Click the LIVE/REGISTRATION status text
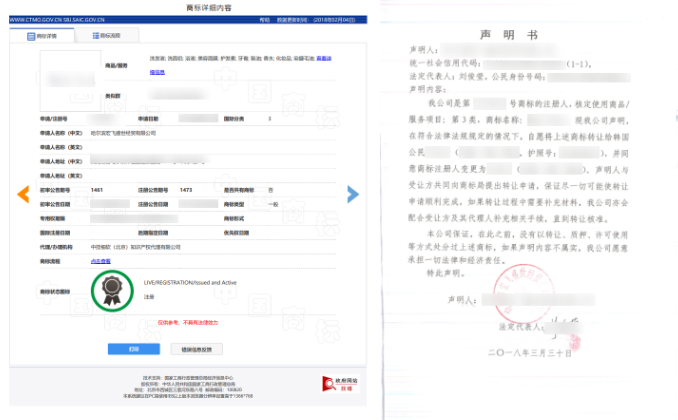678x420 pixels. [x=190, y=283]
